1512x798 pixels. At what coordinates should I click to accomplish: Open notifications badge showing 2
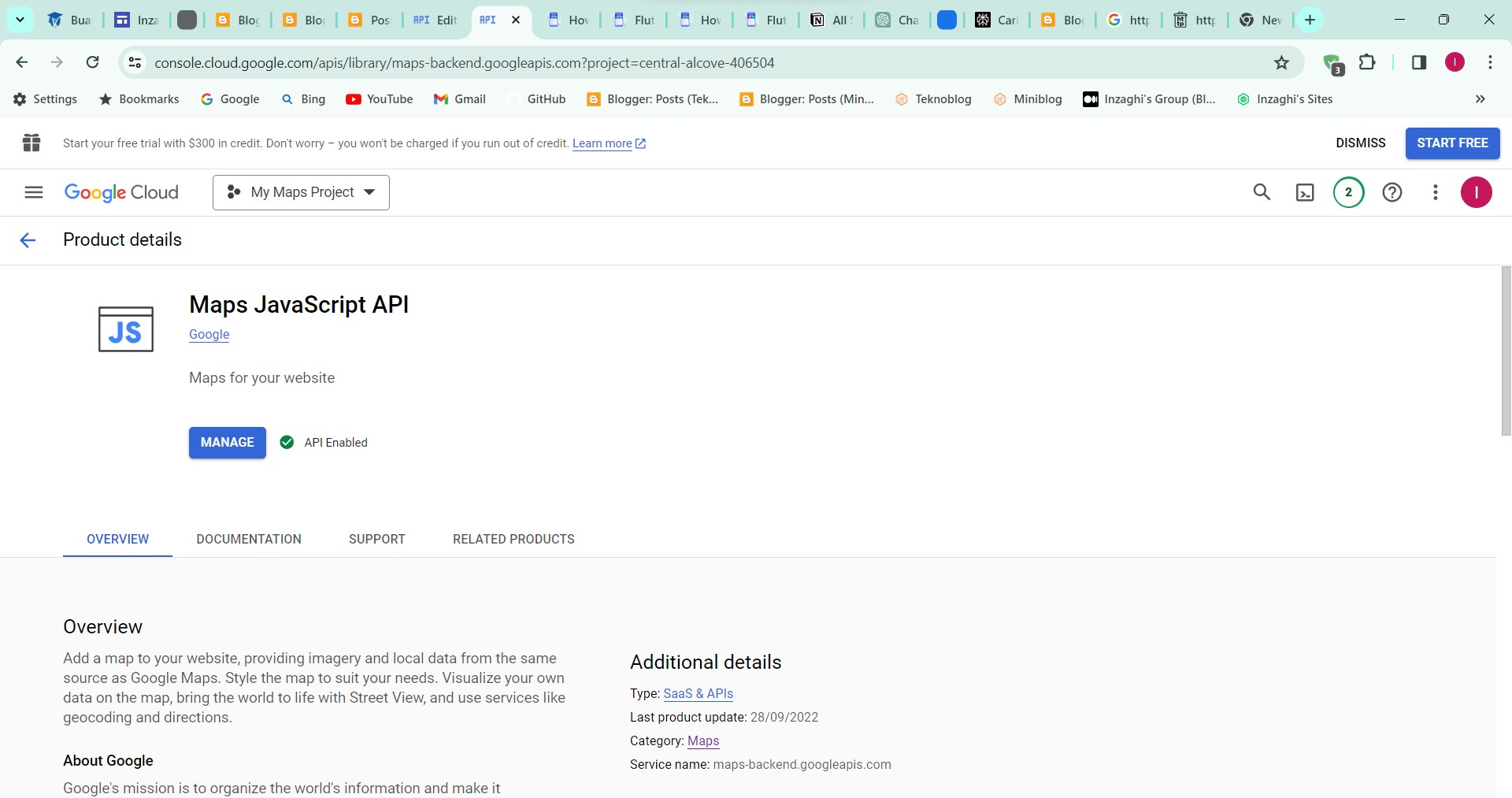[x=1348, y=192]
